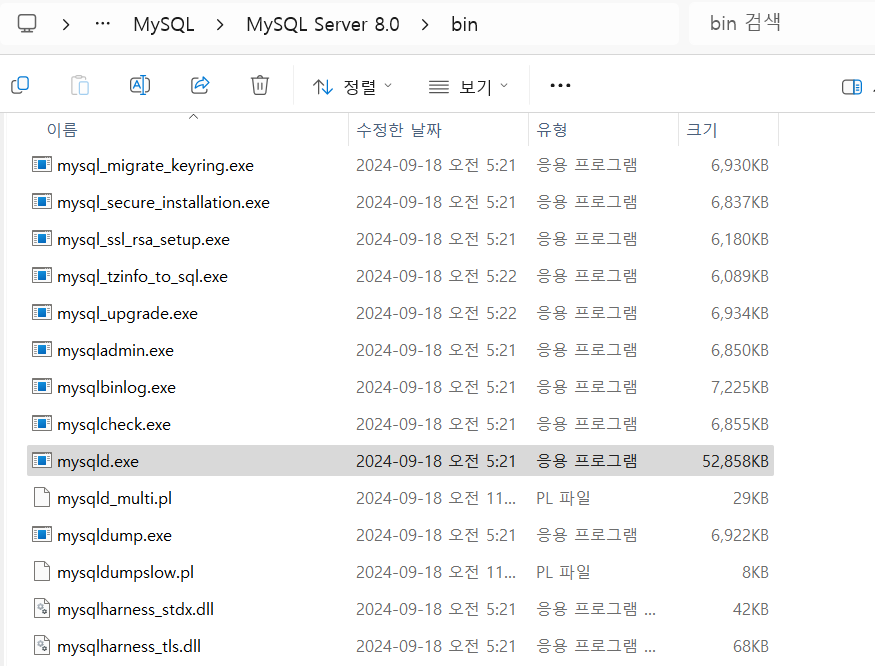The height and width of the screenshot is (666, 875).
Task: Click the 8KB size of mysqldumpslow.pl
Action: pos(755,572)
